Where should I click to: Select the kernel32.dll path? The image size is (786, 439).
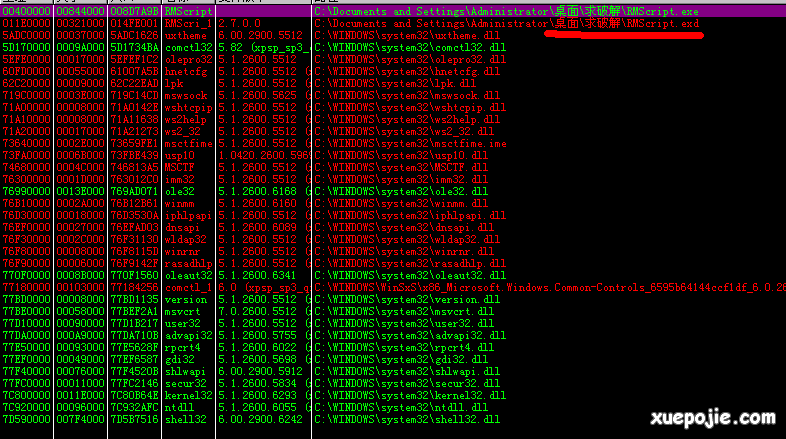coord(410,396)
